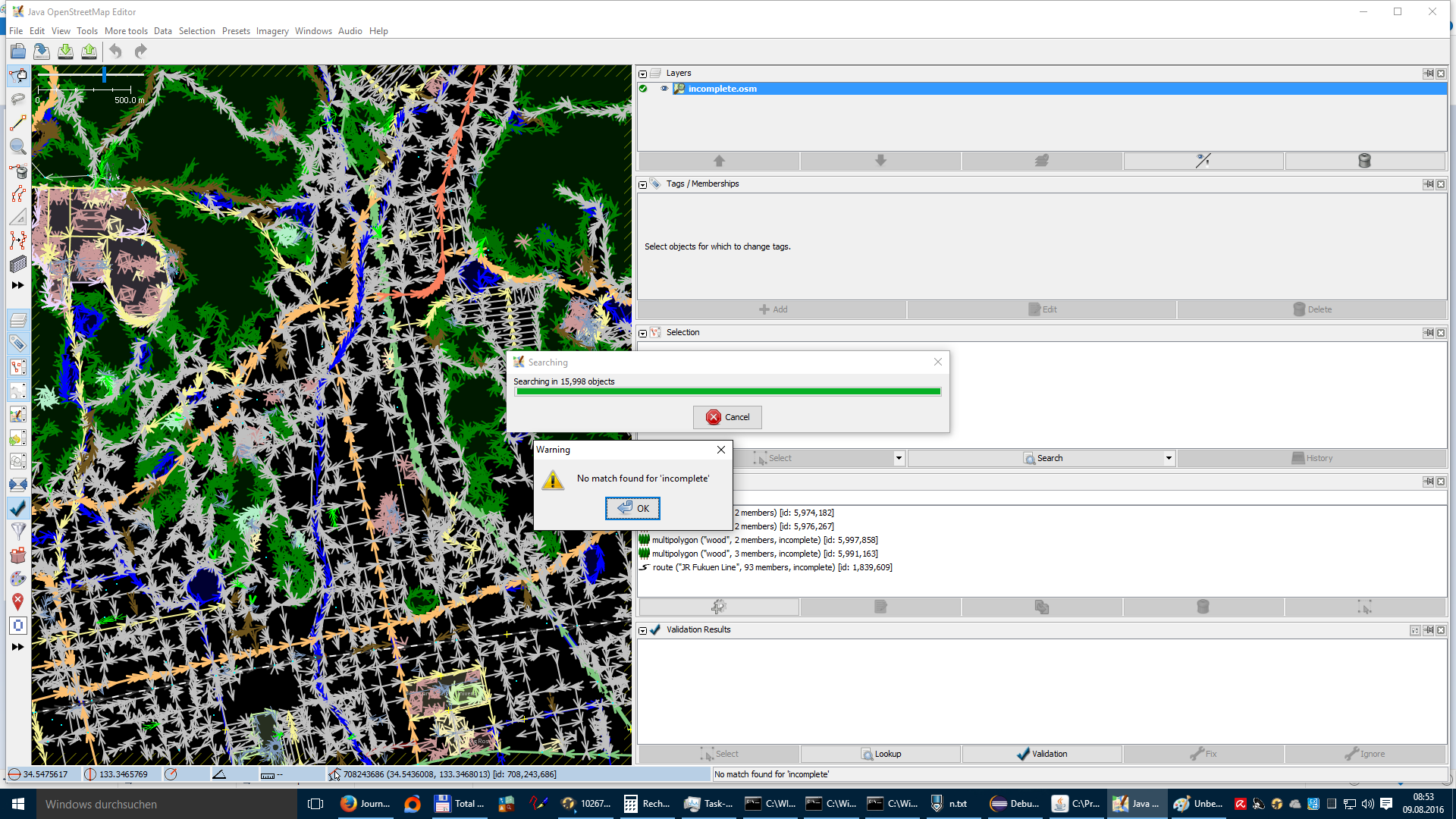The height and width of the screenshot is (819, 1456).
Task: Open the Imagery menu
Action: (271, 31)
